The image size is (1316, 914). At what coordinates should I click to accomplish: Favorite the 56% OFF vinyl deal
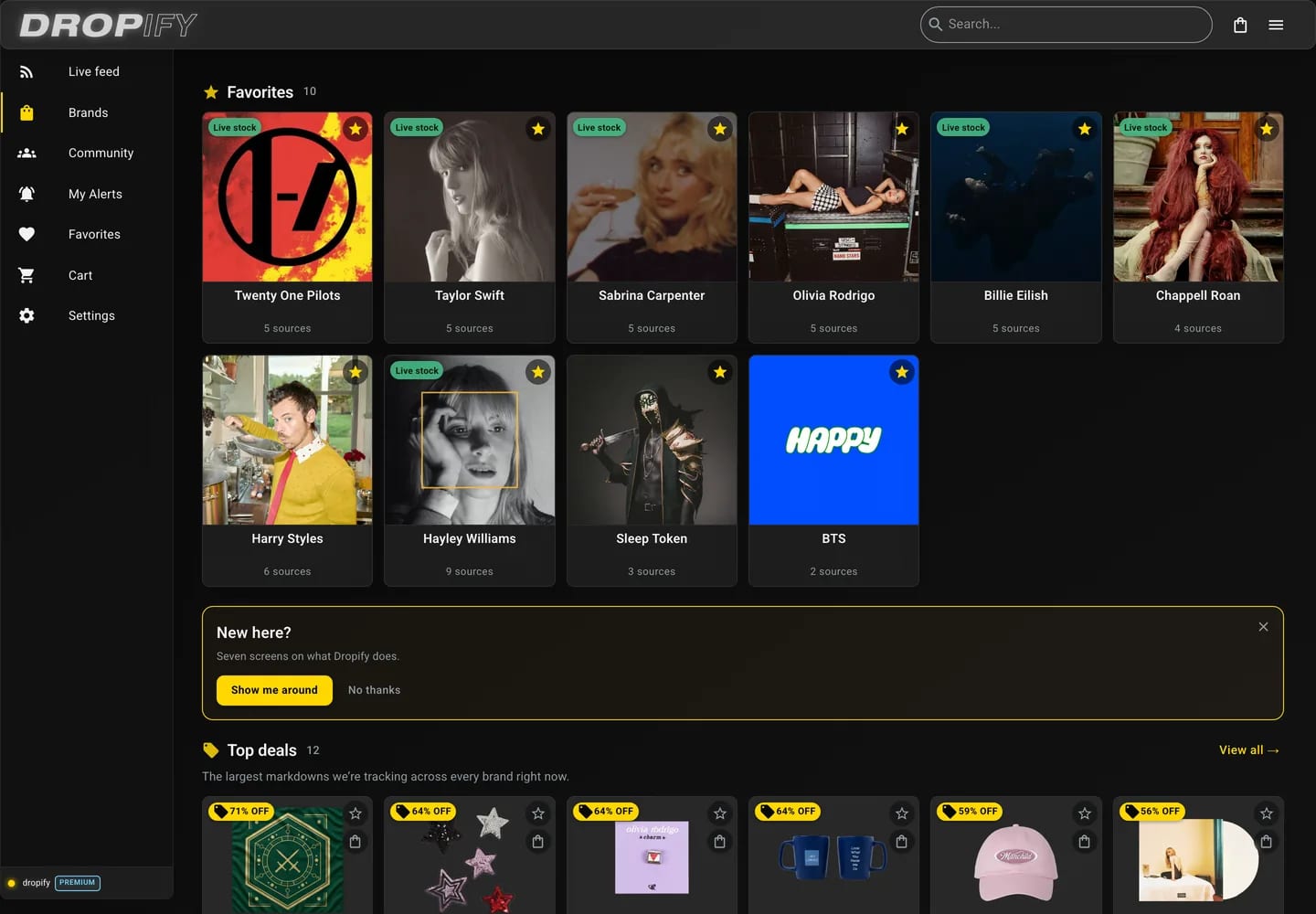[x=1267, y=813]
